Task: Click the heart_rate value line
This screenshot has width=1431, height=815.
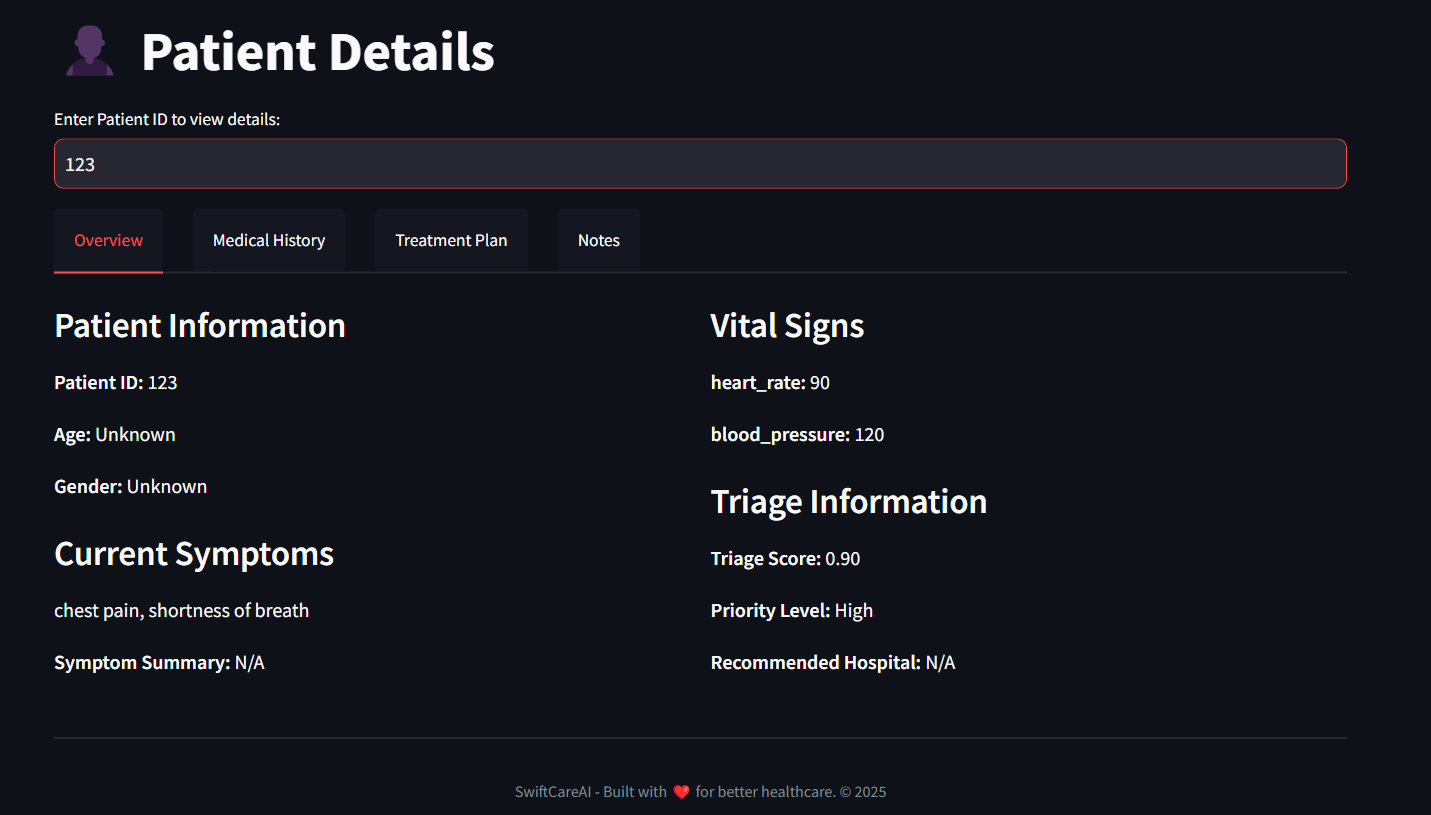Action: click(770, 383)
